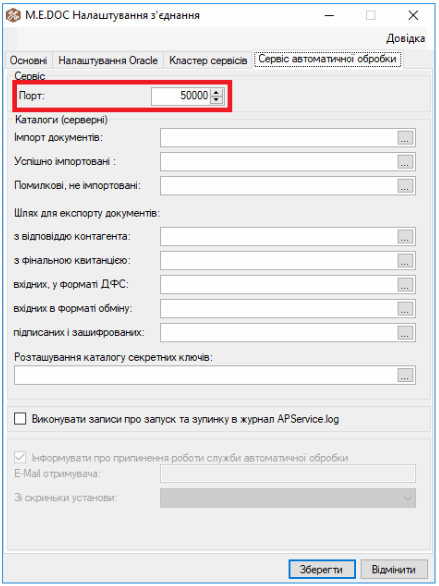Enable APService.log start and stop logging checkbox
439x586 pixels.
tap(20, 419)
